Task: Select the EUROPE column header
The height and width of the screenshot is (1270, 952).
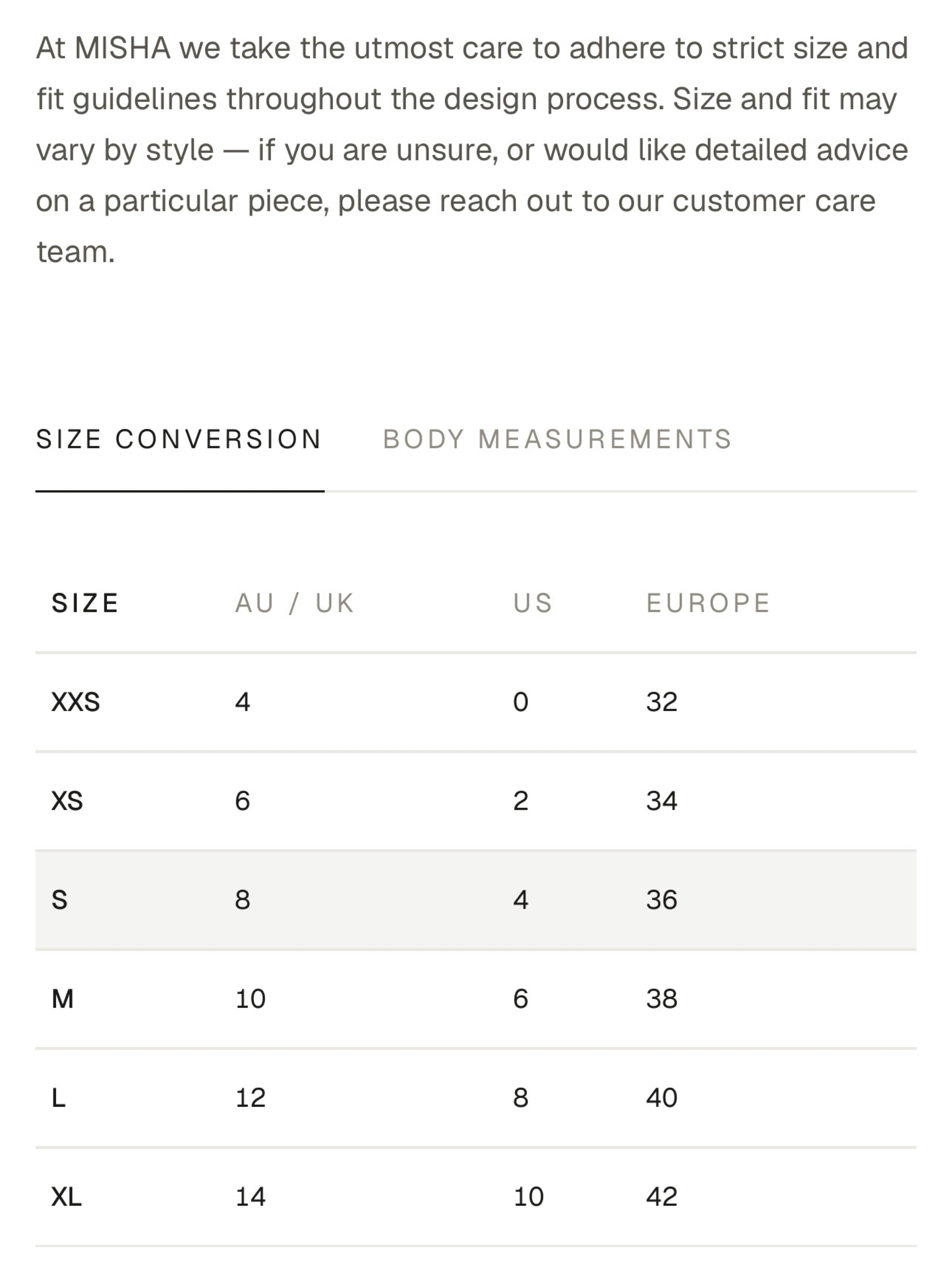Action: [x=708, y=603]
